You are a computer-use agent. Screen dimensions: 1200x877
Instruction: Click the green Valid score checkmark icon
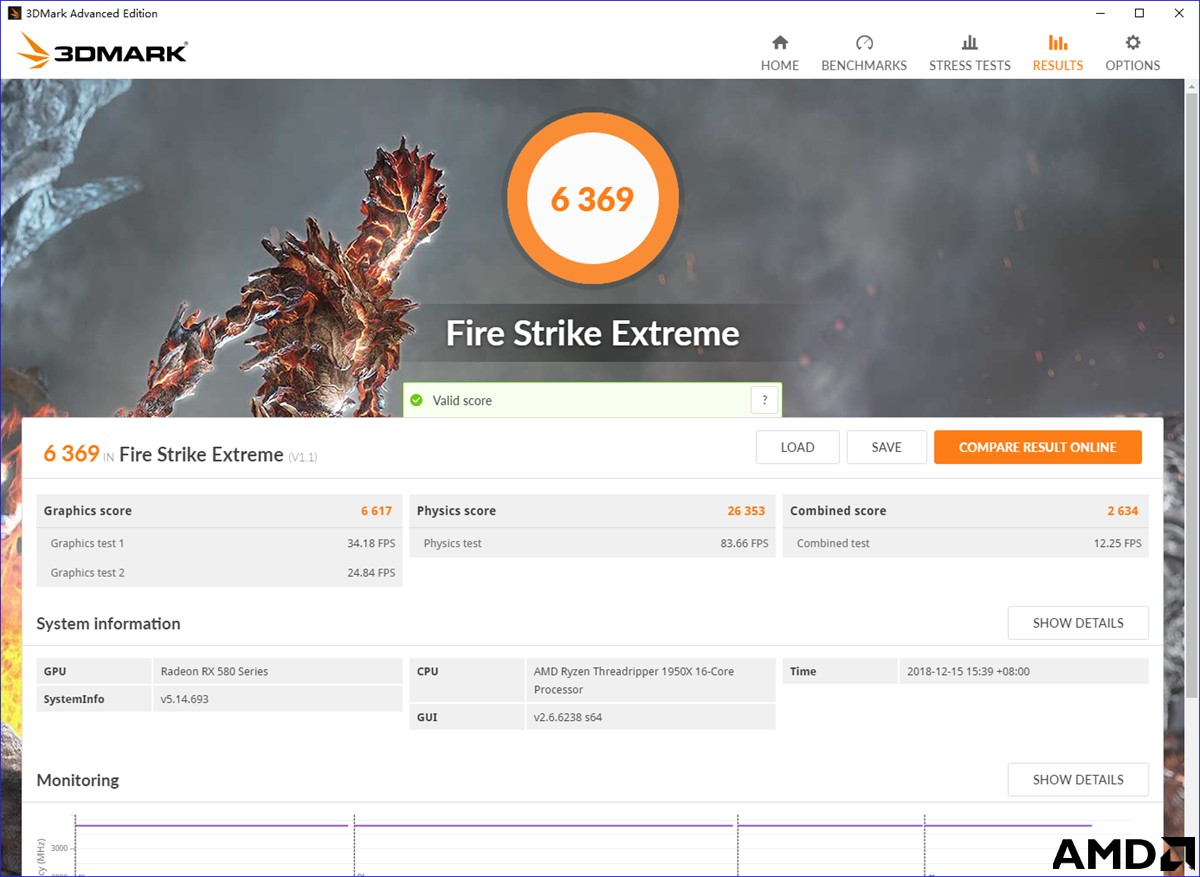tap(416, 400)
